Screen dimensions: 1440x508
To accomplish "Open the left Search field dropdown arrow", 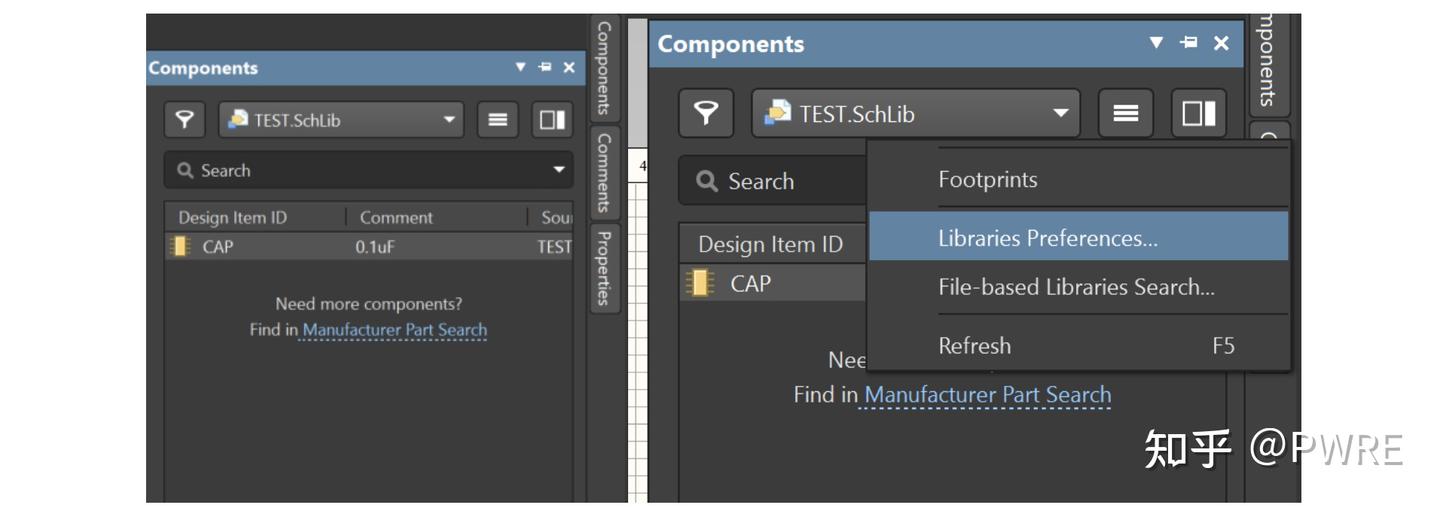I will tap(559, 170).
